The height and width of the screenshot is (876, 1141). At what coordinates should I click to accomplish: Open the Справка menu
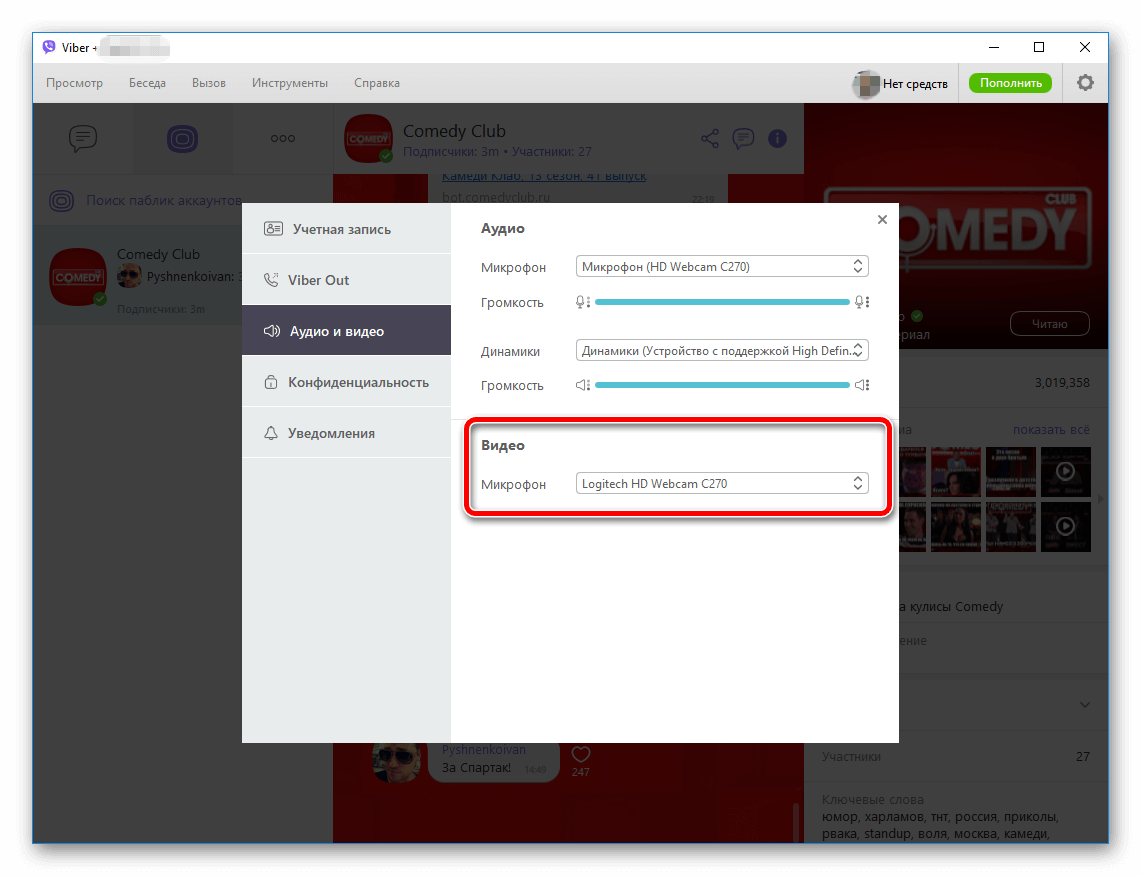[x=377, y=83]
